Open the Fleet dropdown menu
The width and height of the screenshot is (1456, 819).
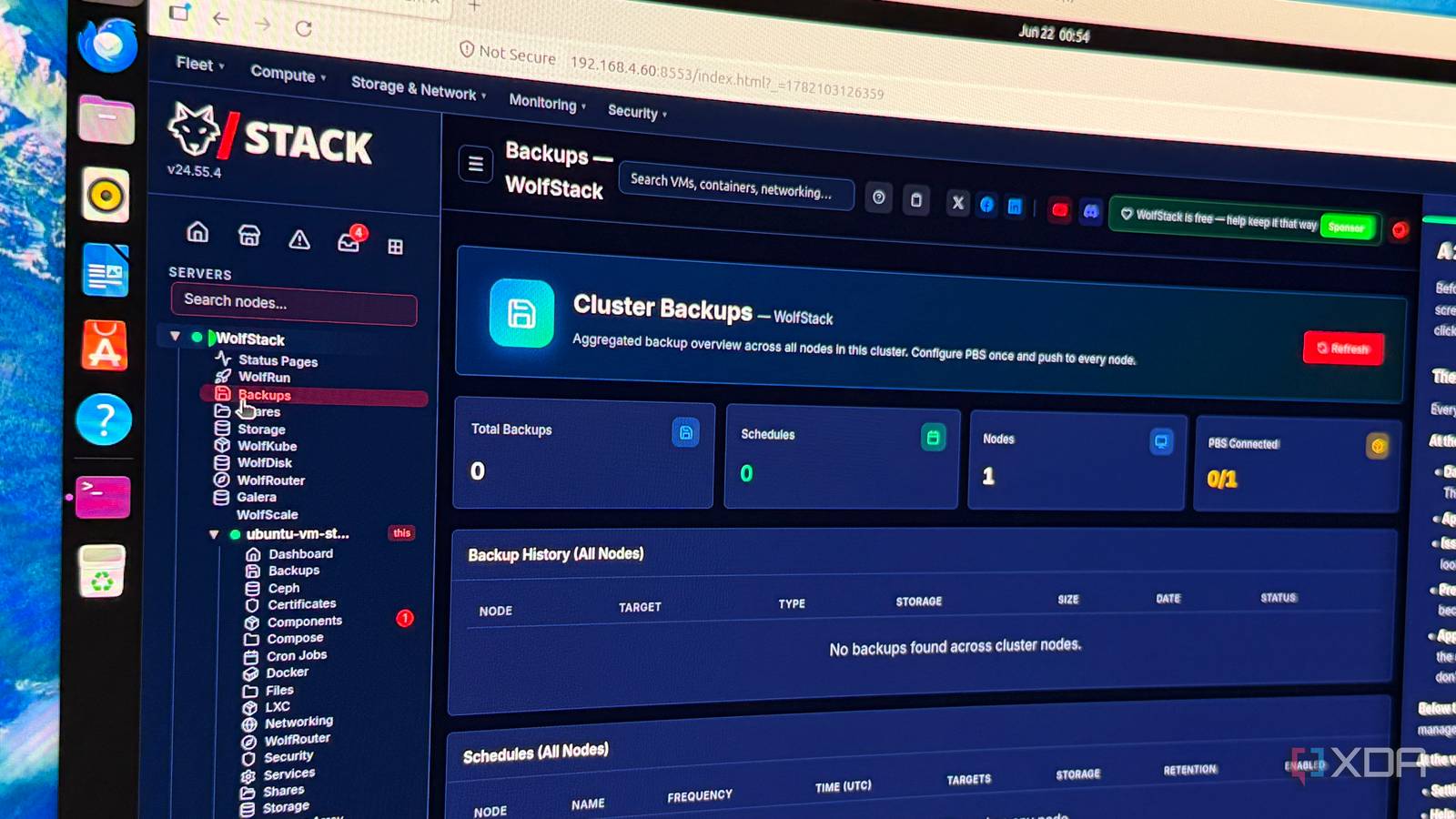199,64
